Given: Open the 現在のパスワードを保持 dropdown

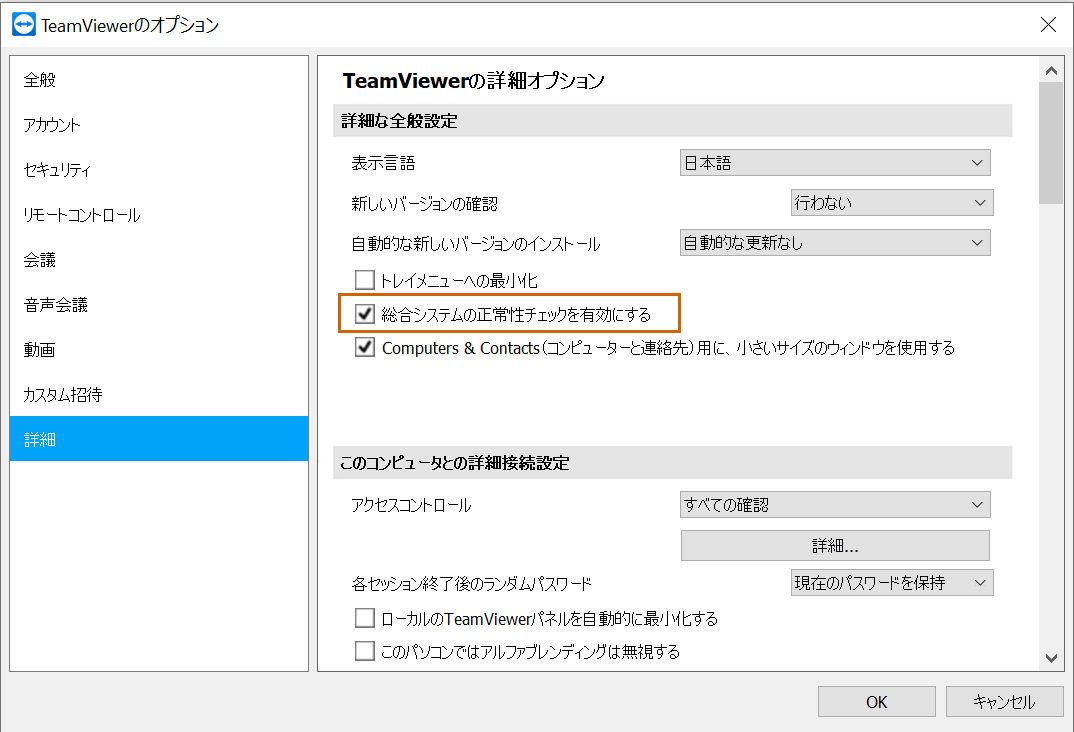Looking at the screenshot, I should click(892, 583).
